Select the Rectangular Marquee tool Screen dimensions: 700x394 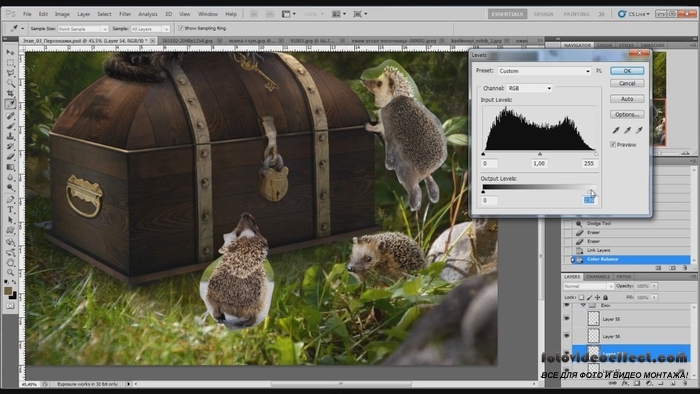[10, 63]
